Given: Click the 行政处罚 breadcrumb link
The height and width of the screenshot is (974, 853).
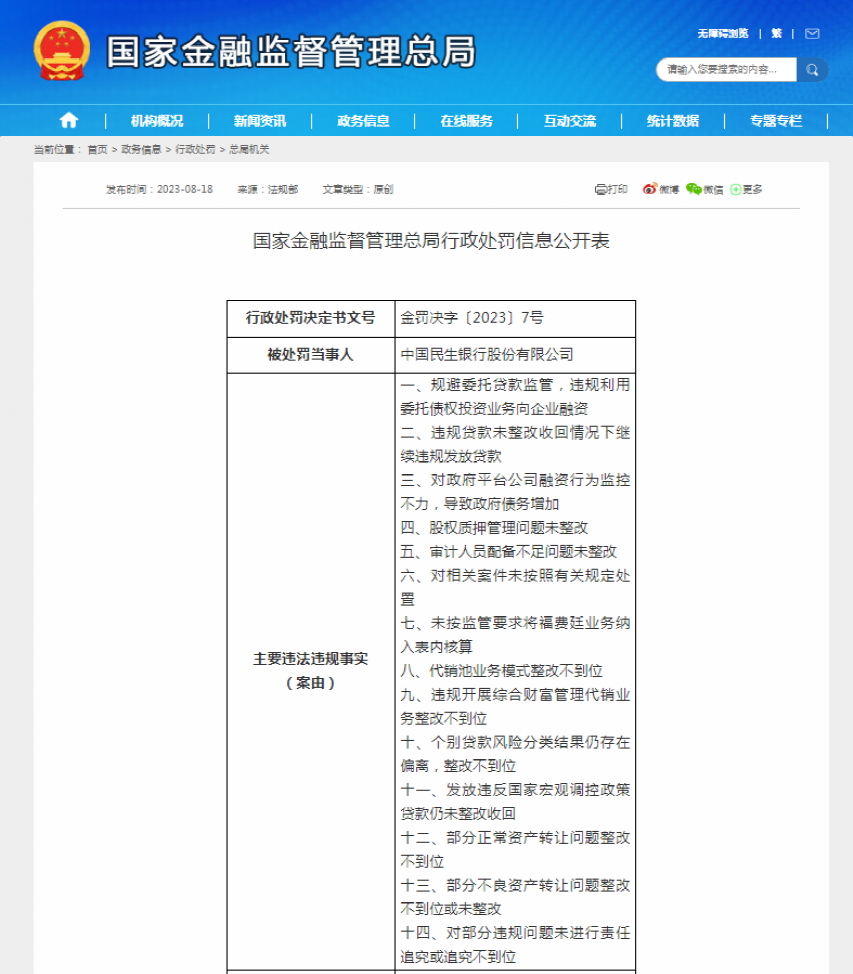Looking at the screenshot, I should click(x=195, y=149).
